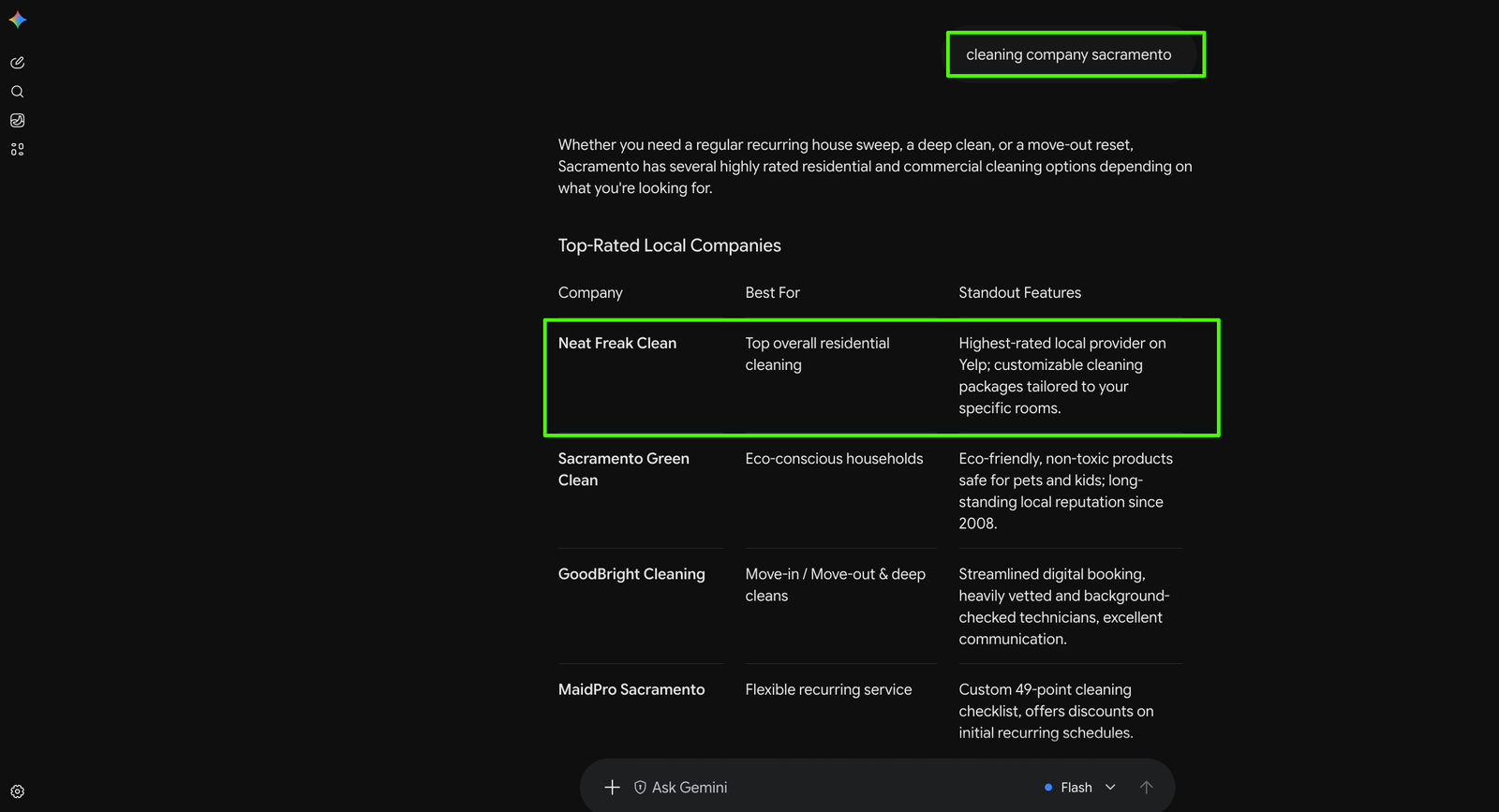The width and height of the screenshot is (1499, 812).
Task: Click the 'Company' column header
Action: click(590, 293)
